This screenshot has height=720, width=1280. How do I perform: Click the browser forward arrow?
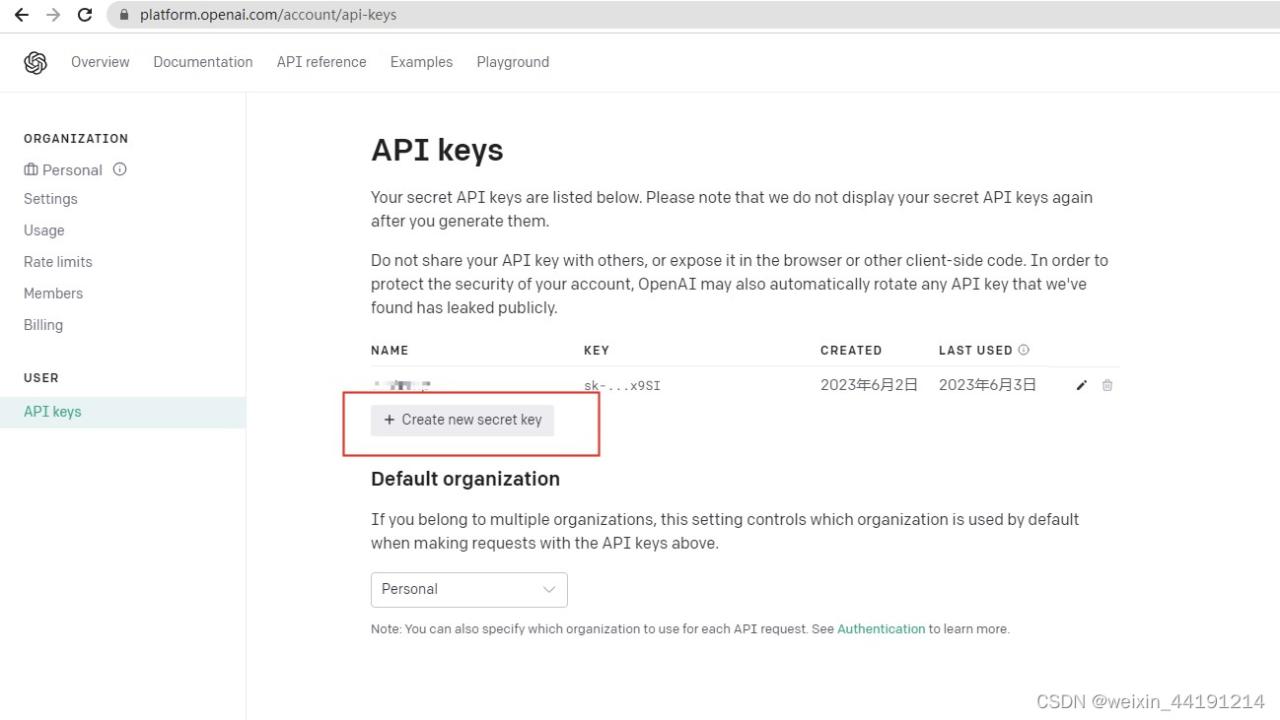point(53,15)
